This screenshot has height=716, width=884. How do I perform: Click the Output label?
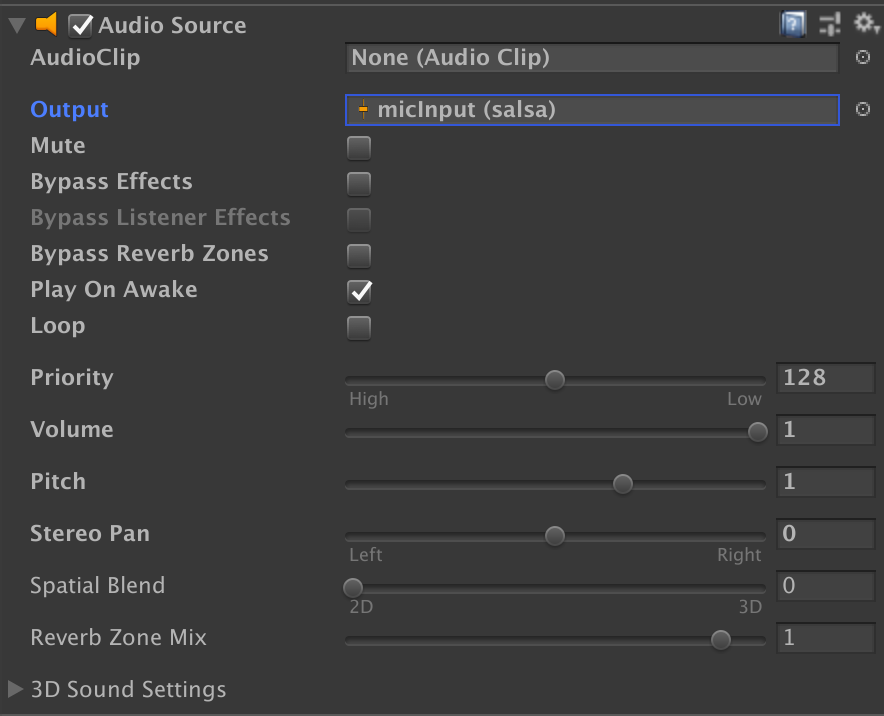coord(69,110)
